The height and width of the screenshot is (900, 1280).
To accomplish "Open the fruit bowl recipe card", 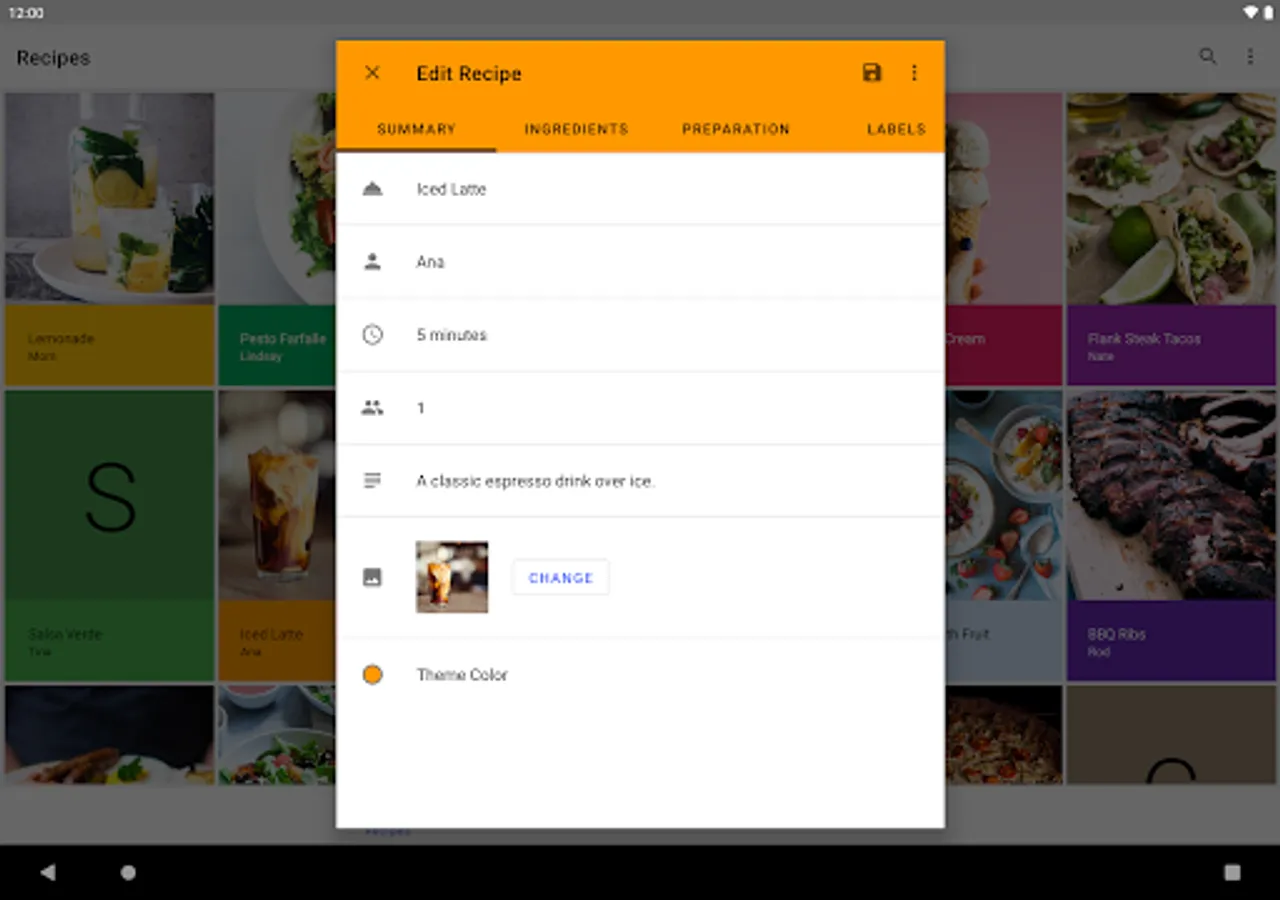I will click(x=1003, y=536).
